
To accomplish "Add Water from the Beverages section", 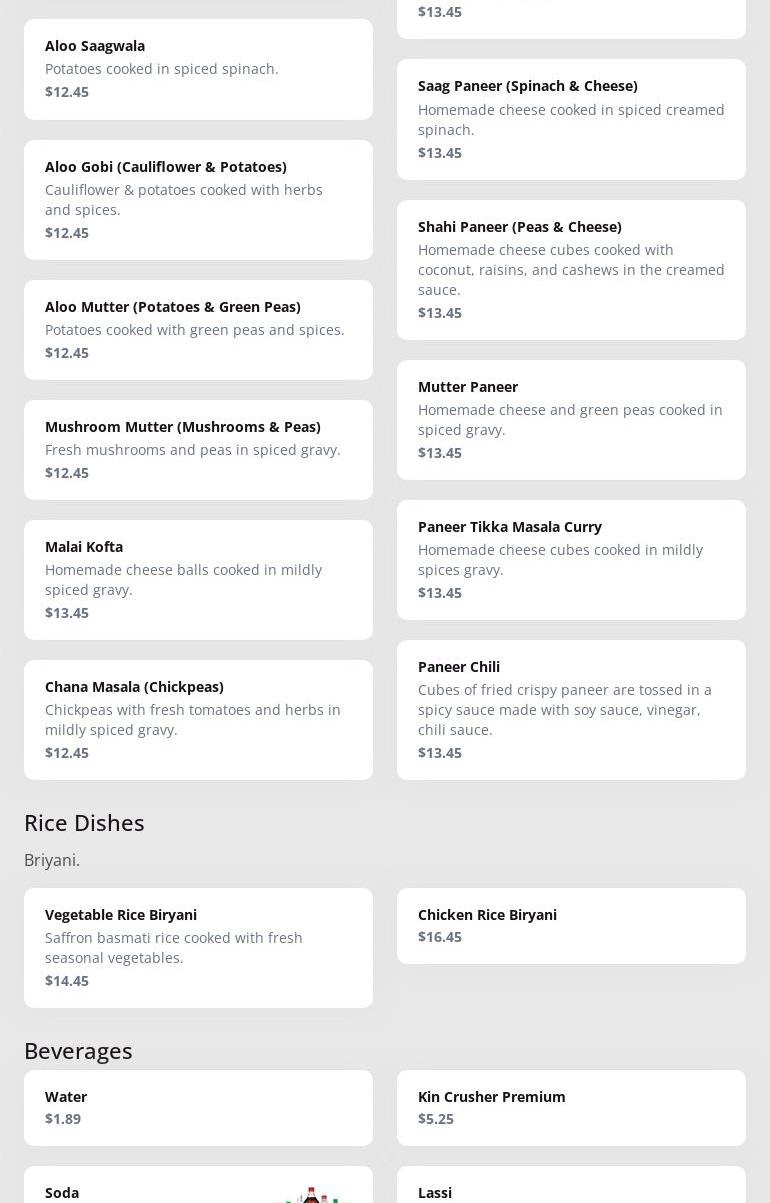I will (x=198, y=1107).
